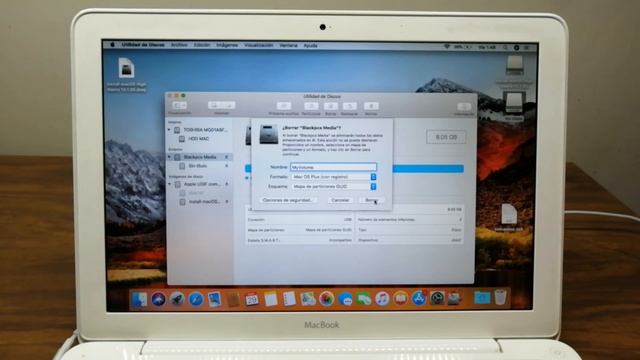Collapse the Apple UDIF disclosure triangle

(x=170, y=184)
